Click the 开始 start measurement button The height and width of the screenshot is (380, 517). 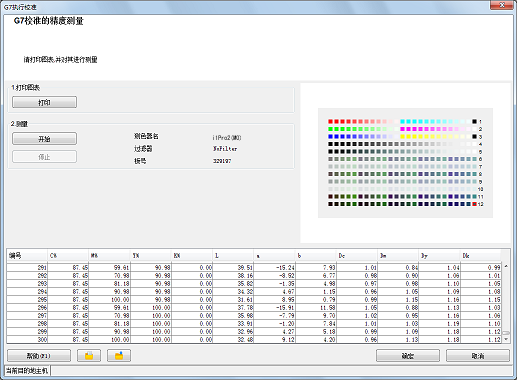point(44,139)
